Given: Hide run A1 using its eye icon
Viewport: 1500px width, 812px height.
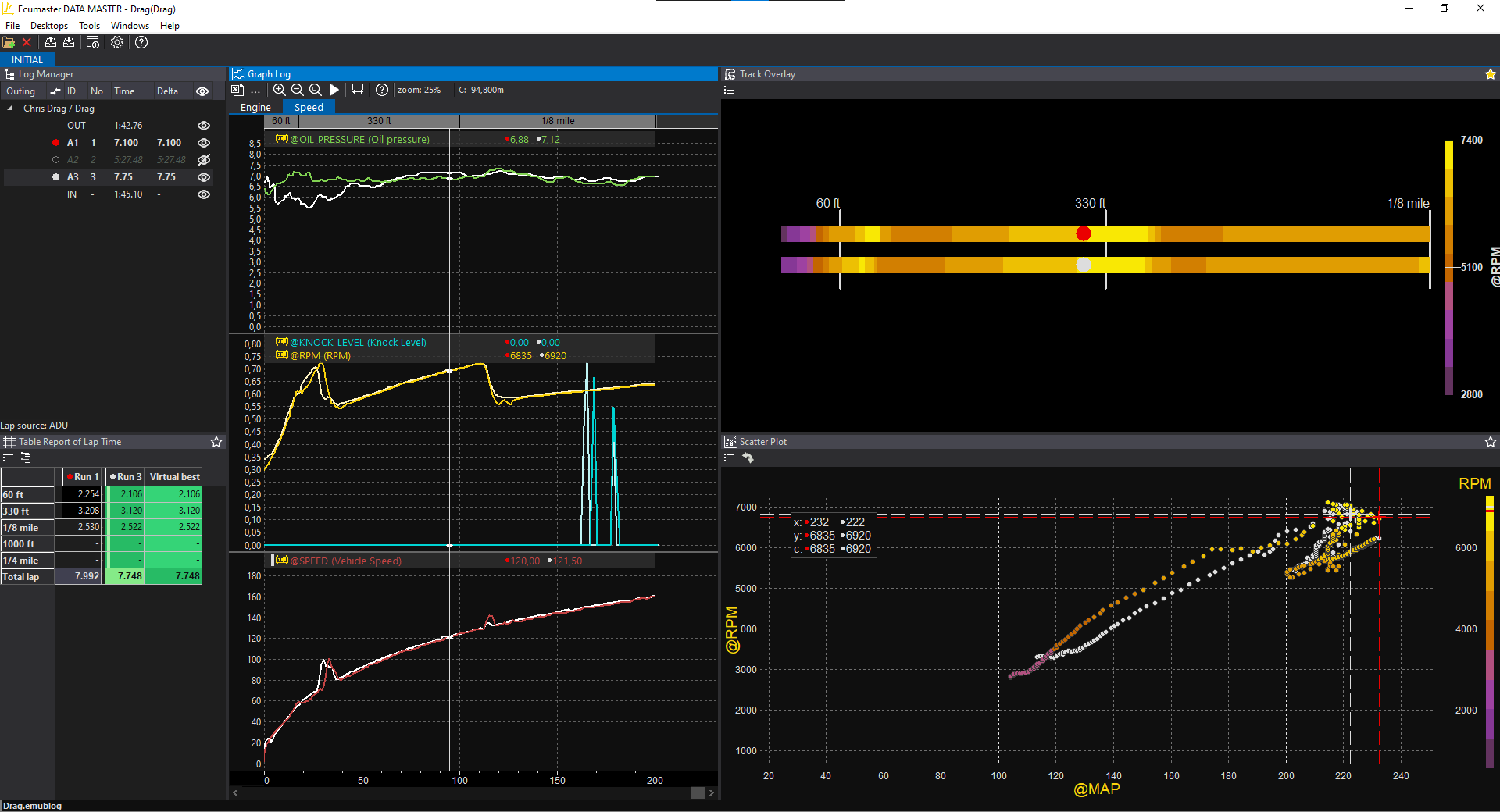Looking at the screenshot, I should click(204, 143).
